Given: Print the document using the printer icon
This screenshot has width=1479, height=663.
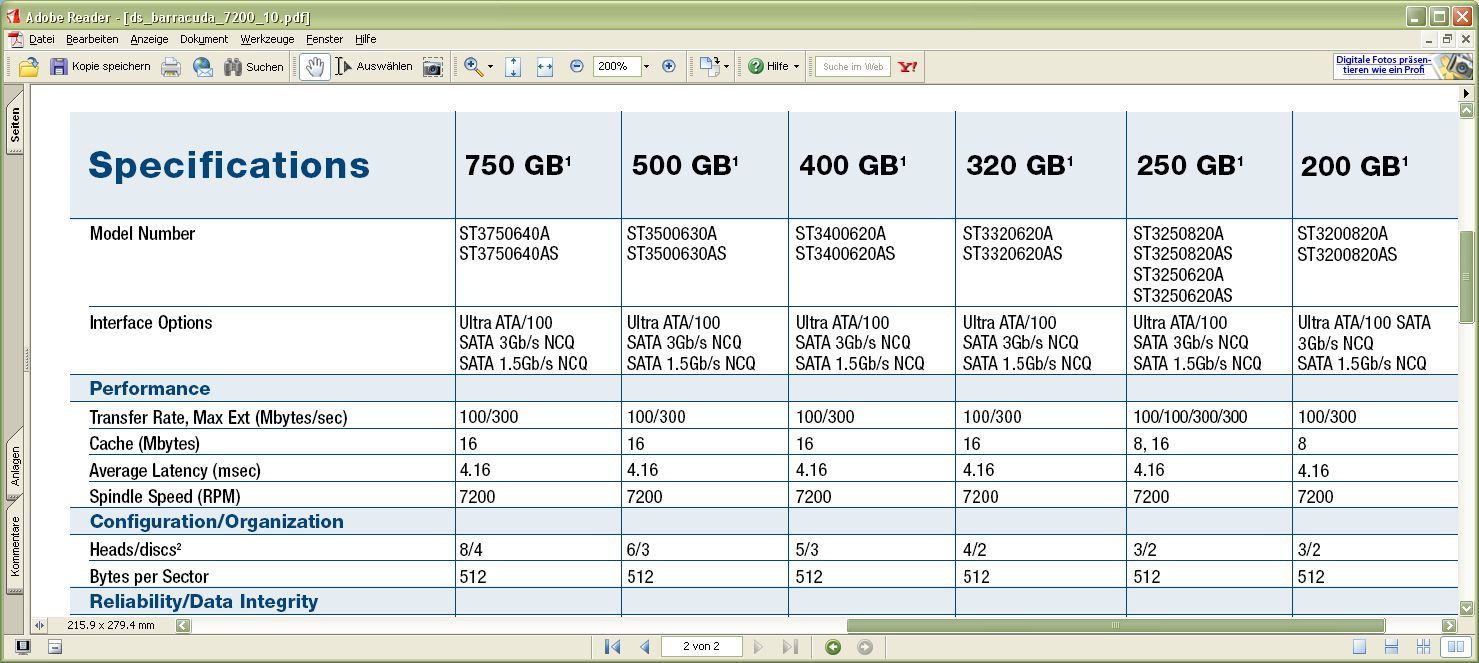Looking at the screenshot, I should (x=171, y=67).
